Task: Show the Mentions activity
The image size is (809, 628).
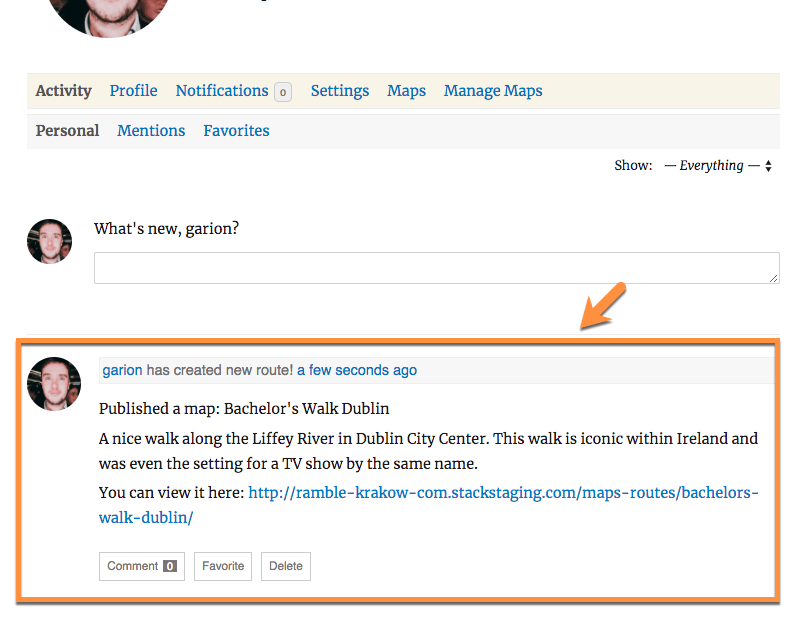Action: [x=151, y=131]
